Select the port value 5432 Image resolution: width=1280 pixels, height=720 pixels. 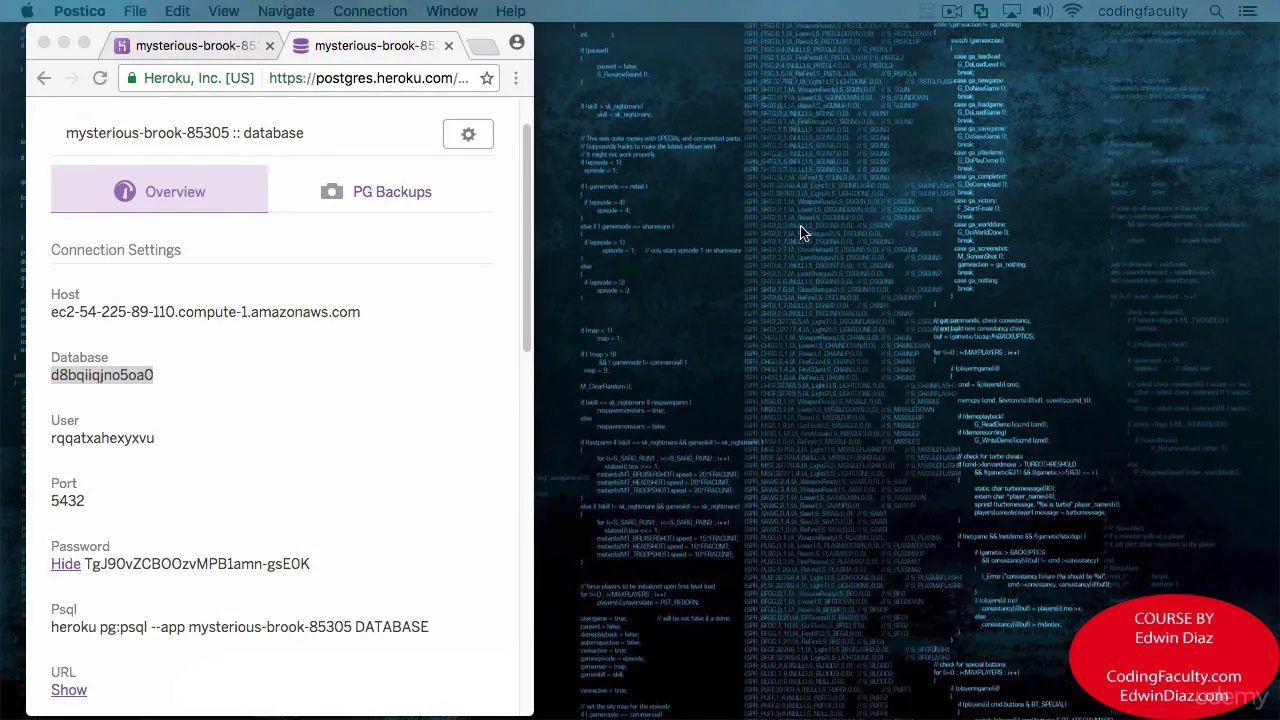(x=68, y=501)
